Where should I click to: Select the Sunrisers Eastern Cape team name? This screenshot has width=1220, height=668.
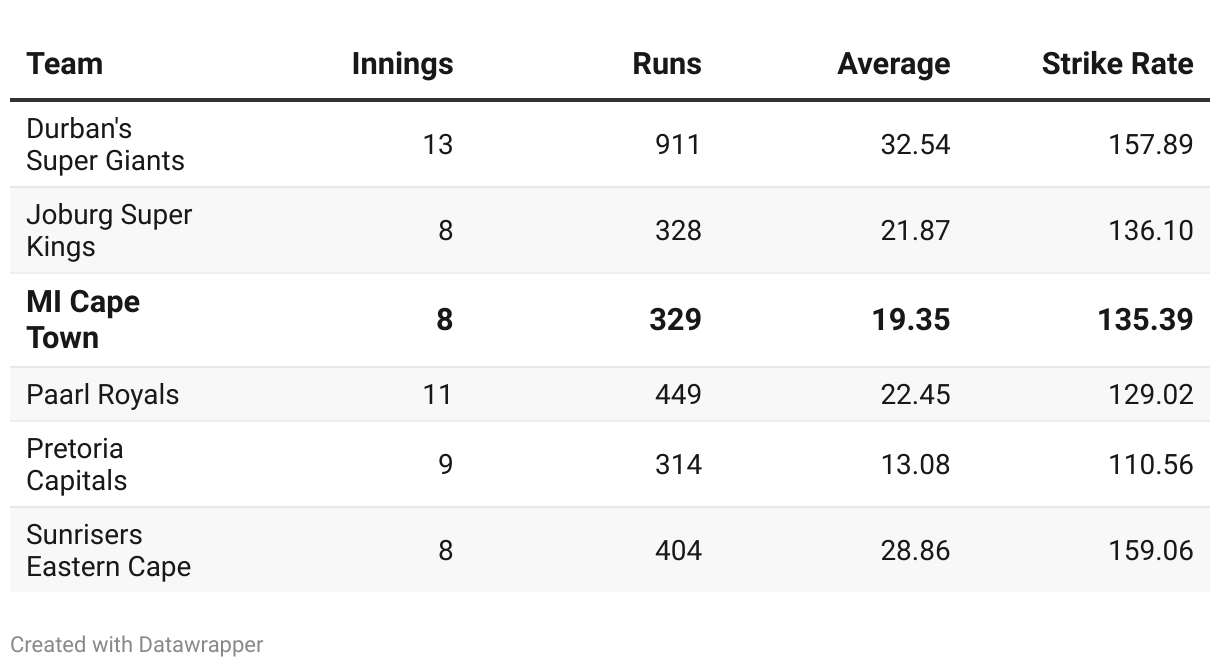[x=108, y=551]
